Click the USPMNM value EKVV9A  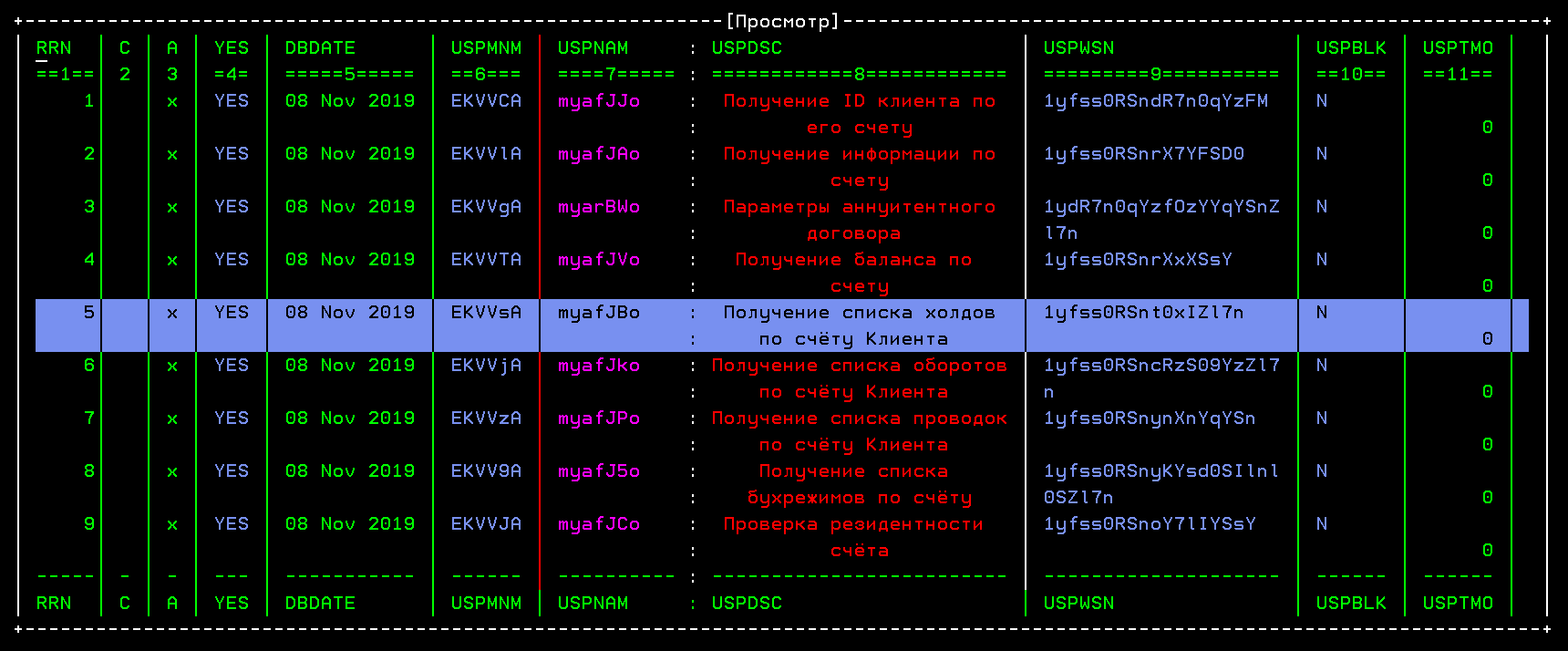point(486,471)
